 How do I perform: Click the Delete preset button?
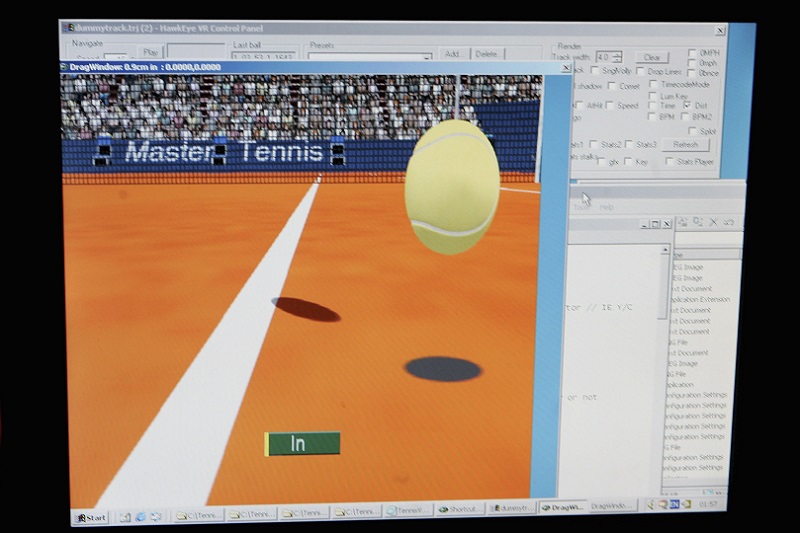(485, 54)
